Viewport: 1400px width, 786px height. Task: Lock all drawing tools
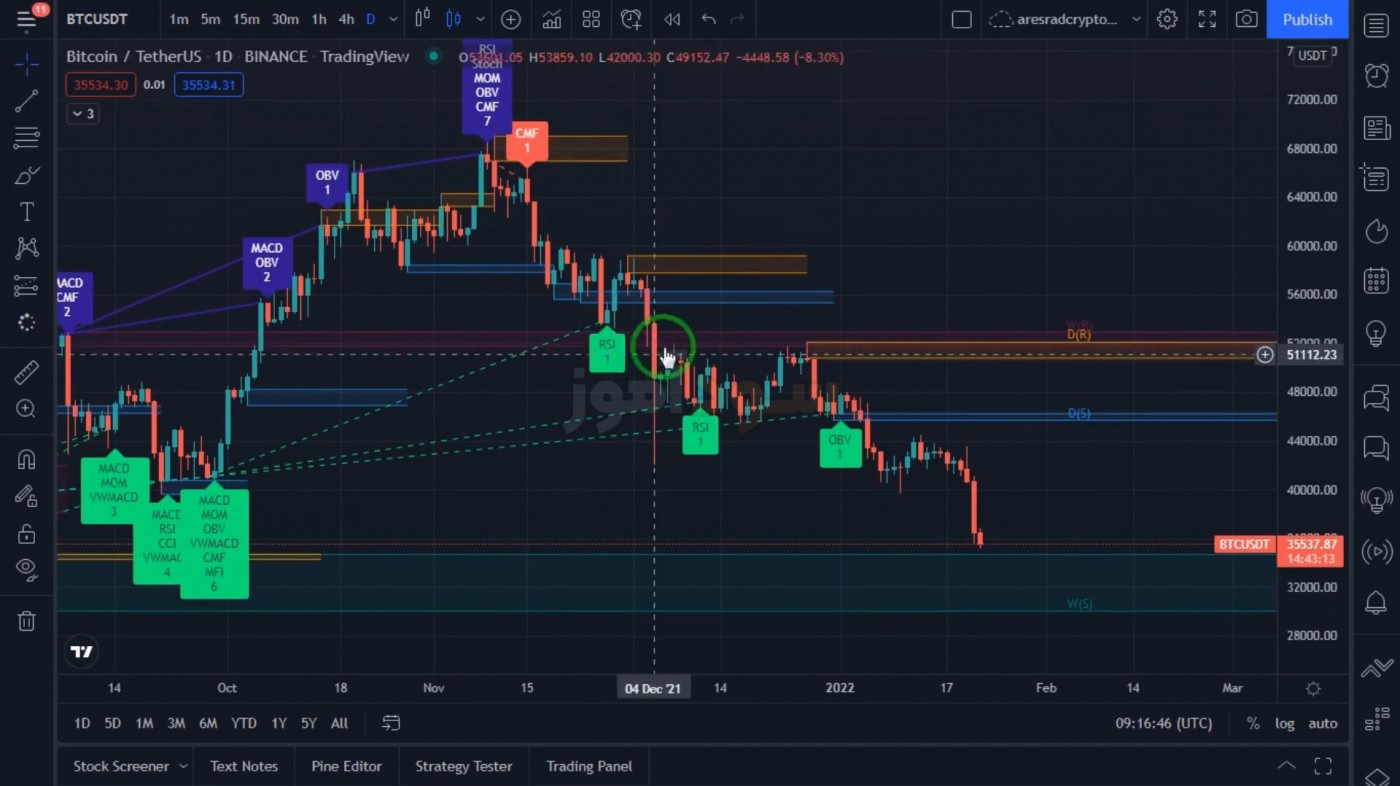point(27,534)
